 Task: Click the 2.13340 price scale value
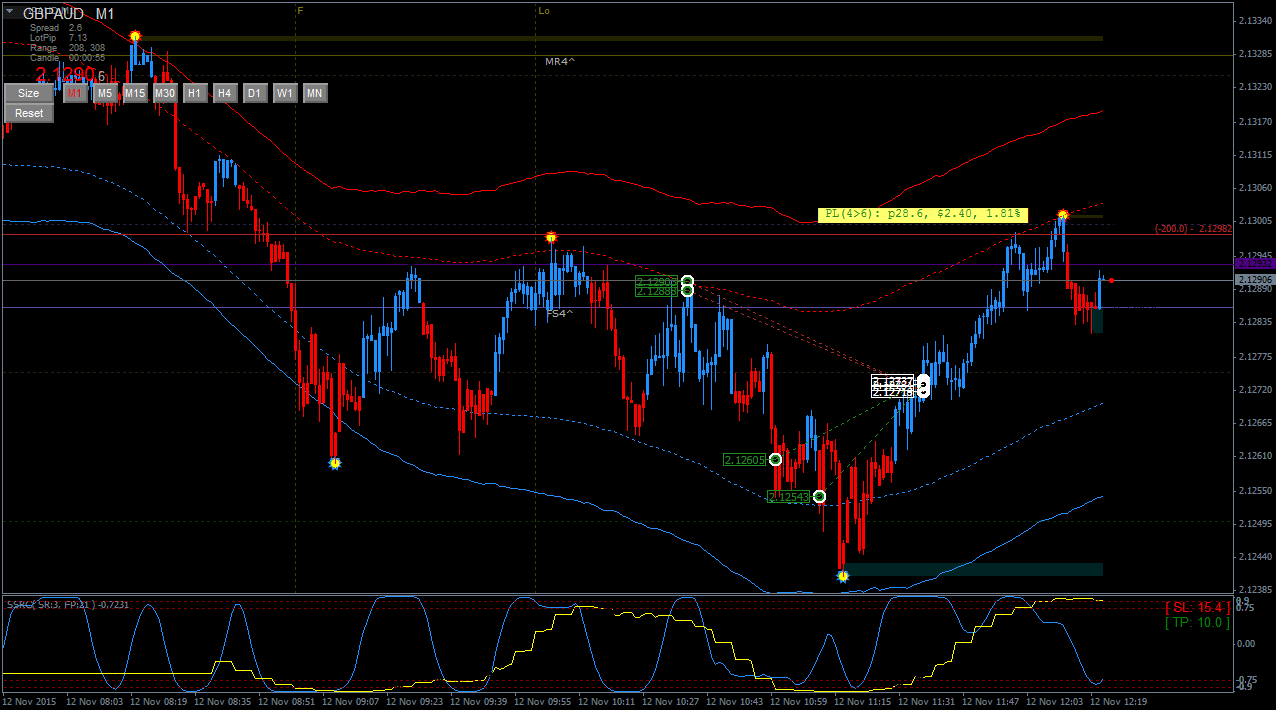click(1255, 20)
